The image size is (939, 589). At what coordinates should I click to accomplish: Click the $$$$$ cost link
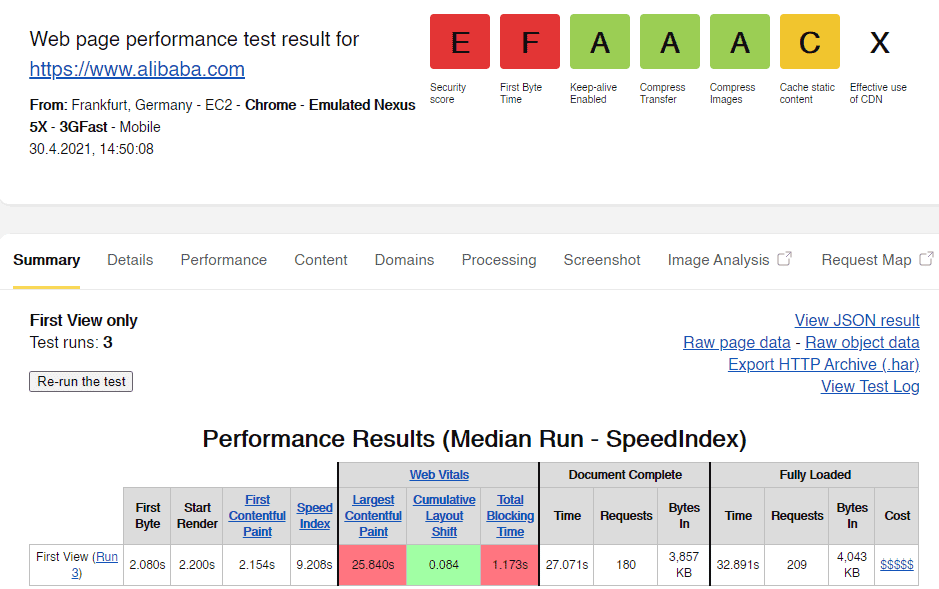(x=896, y=564)
